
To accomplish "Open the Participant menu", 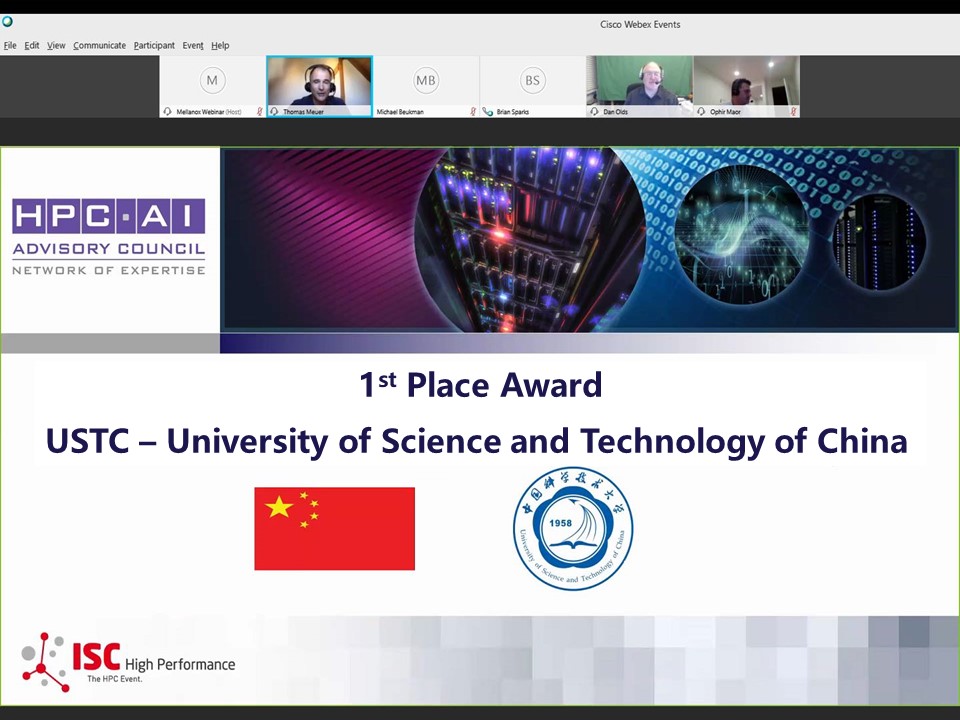I will (154, 45).
